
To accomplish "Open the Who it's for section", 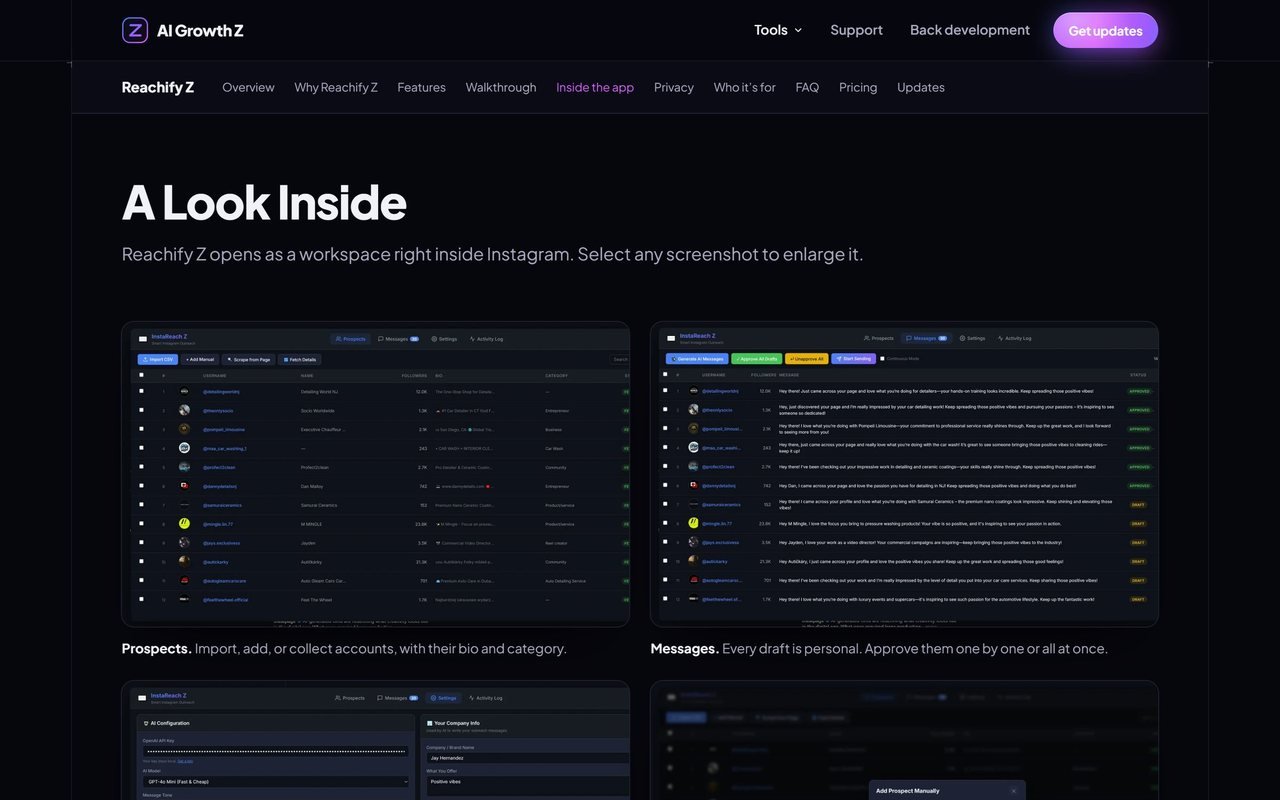I will click(744, 87).
